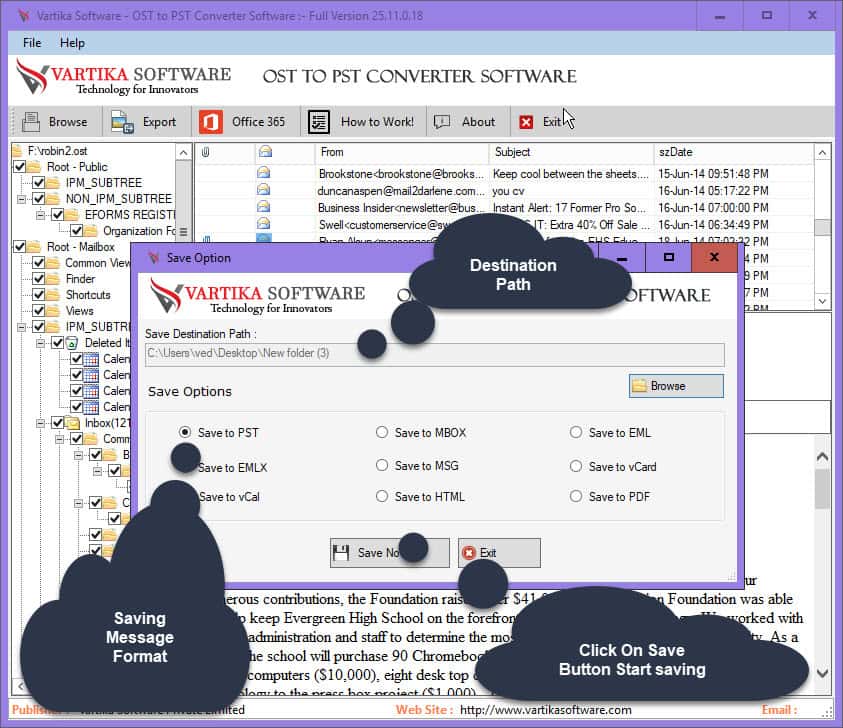The height and width of the screenshot is (728, 843).
Task: Select the Views folder in tree
Action: pos(80,311)
